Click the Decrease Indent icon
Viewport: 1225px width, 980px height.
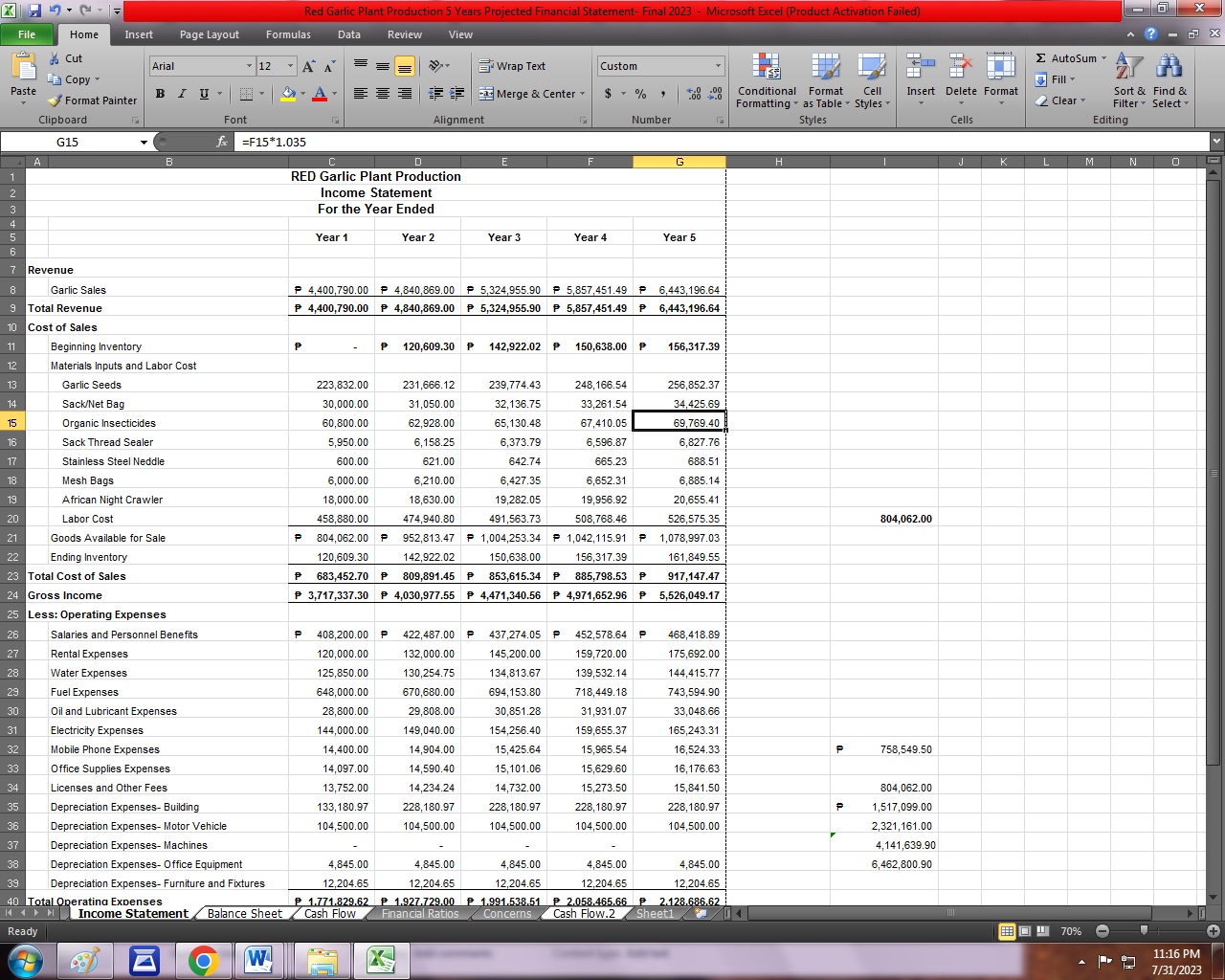436,94
